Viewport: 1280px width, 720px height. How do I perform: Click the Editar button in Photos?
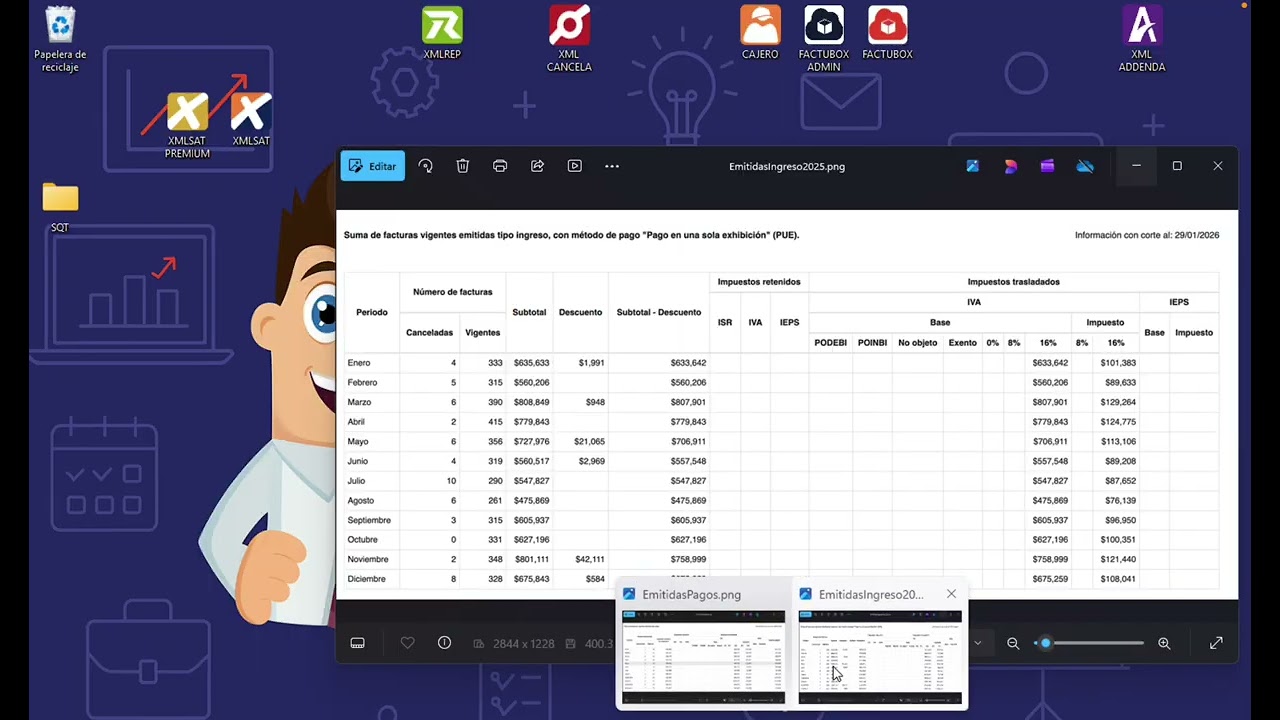[372, 166]
